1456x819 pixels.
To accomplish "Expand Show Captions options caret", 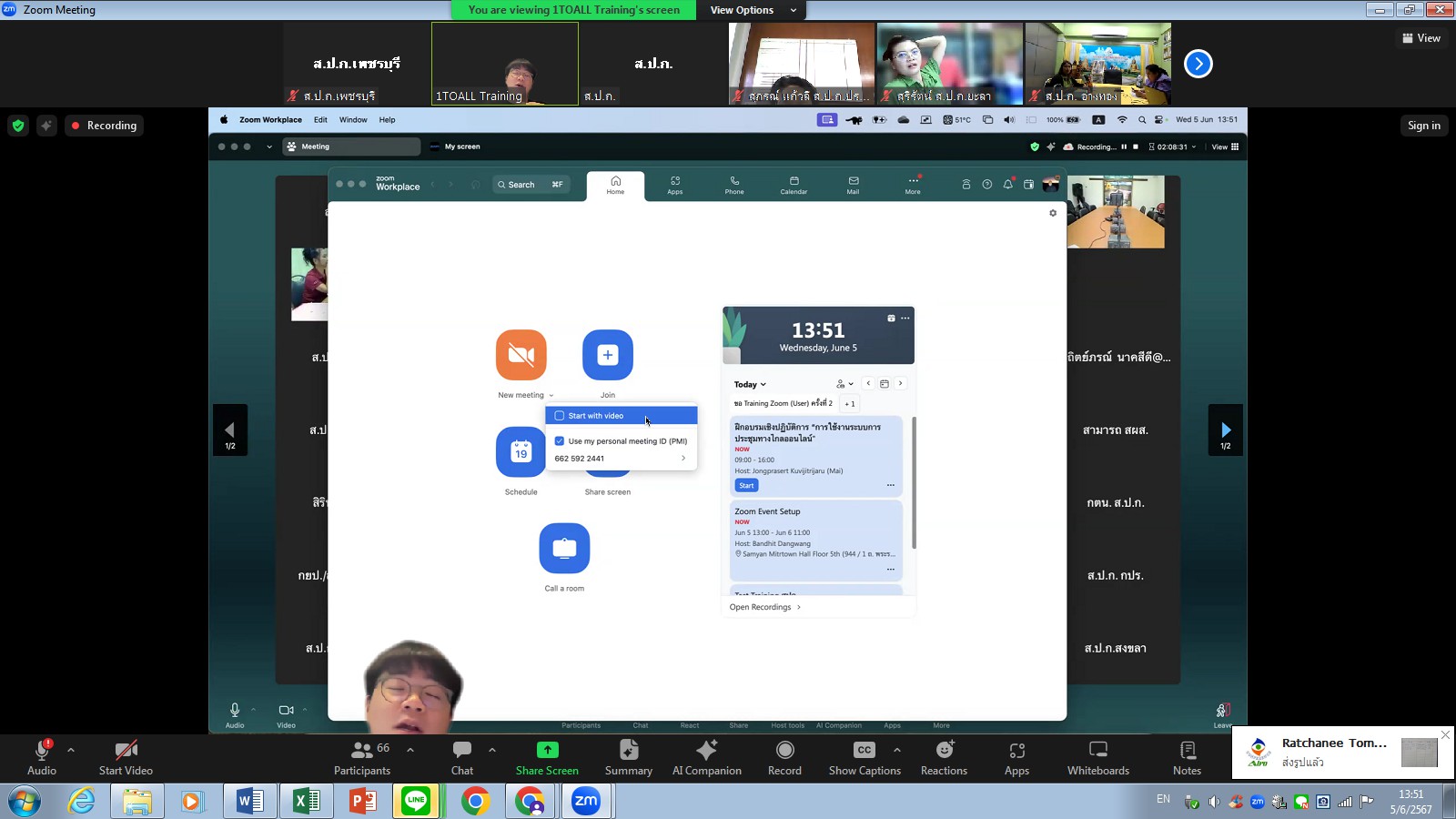I will tap(897, 750).
